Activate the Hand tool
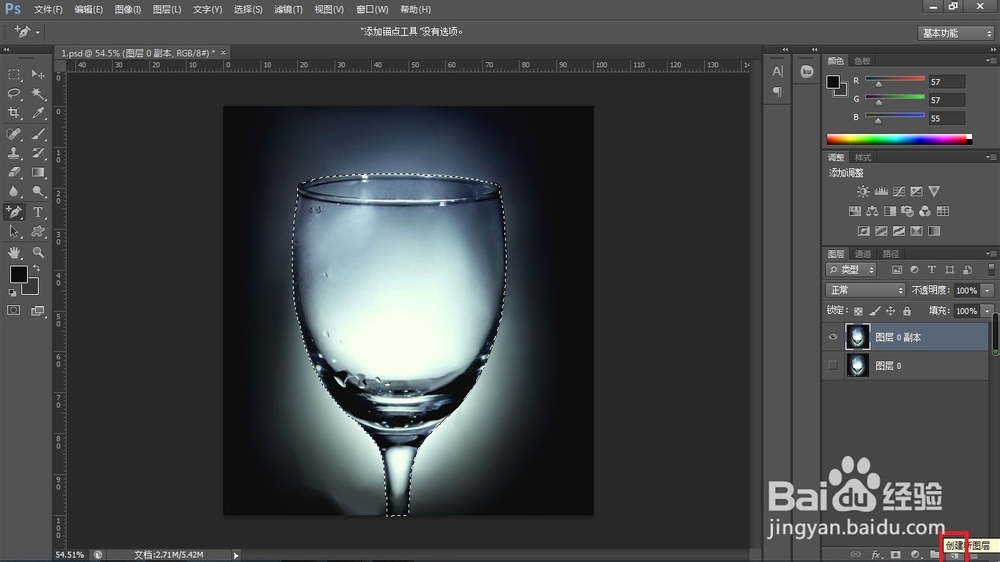This screenshot has width=1000, height=562. tap(15, 253)
